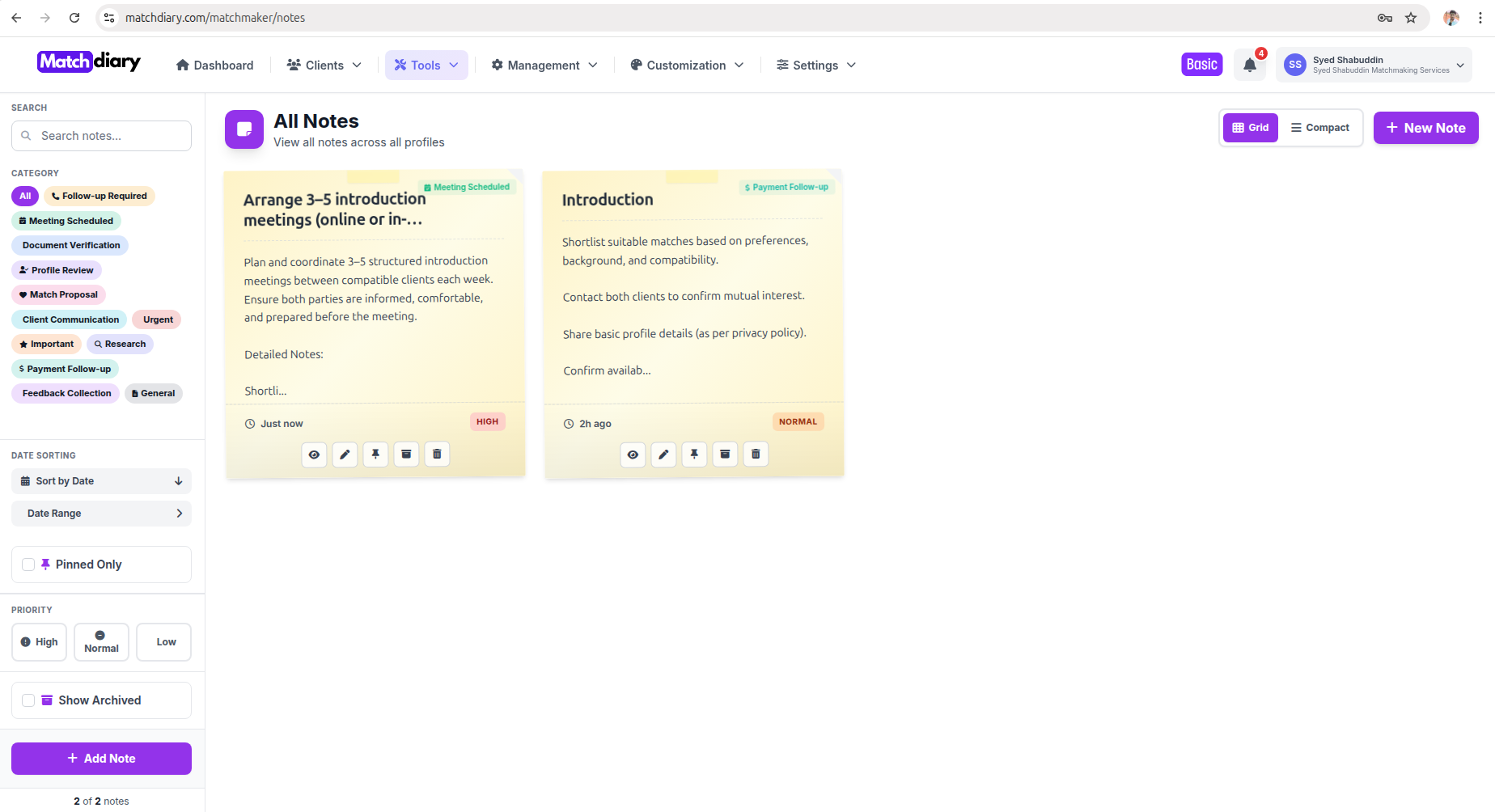Click the notifications bell icon
This screenshot has width=1495, height=812.
(x=1249, y=66)
